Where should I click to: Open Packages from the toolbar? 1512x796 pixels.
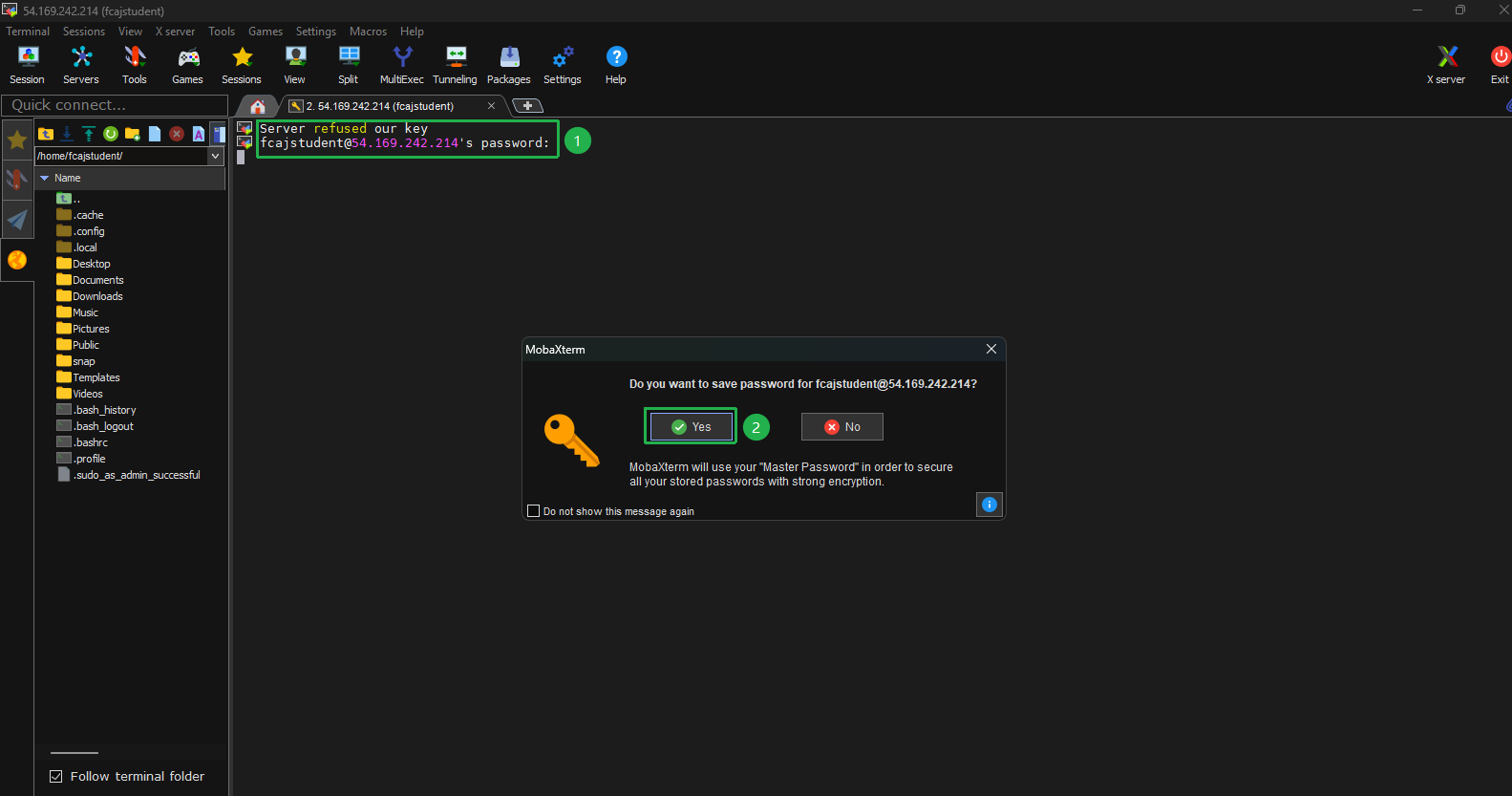[x=509, y=65]
